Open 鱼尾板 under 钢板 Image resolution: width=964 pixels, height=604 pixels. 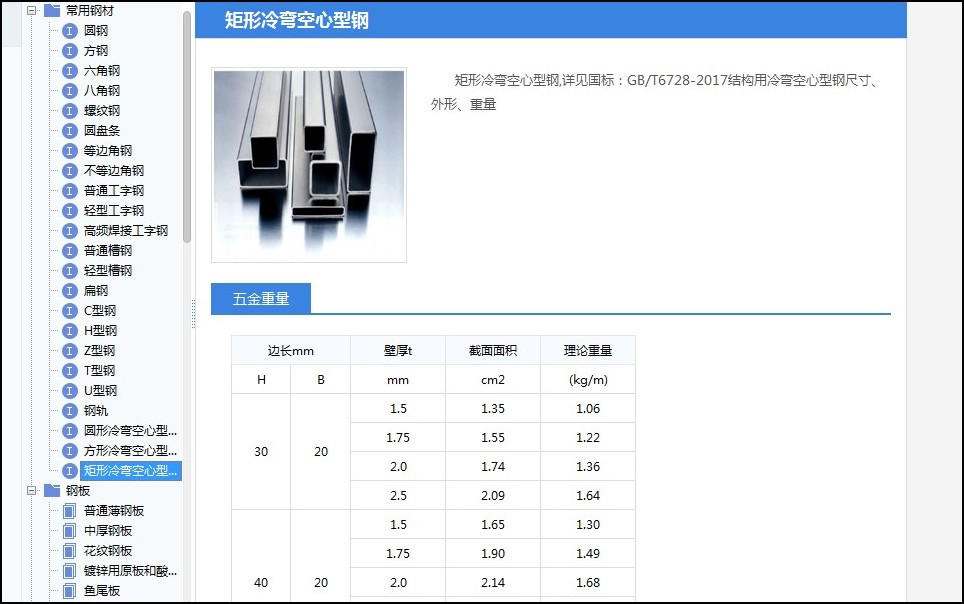click(x=102, y=591)
